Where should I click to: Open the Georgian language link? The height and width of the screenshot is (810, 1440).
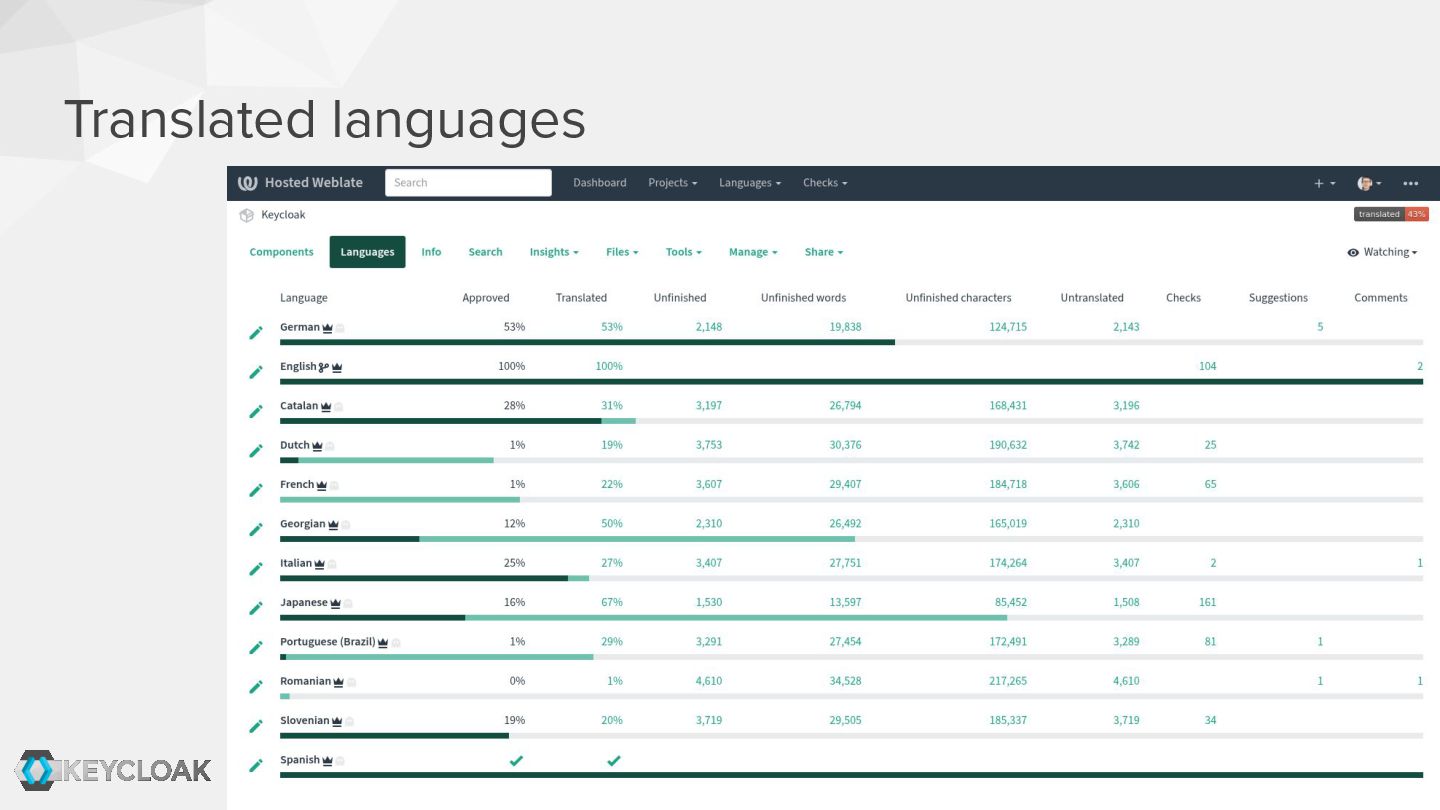pyautogui.click(x=302, y=524)
